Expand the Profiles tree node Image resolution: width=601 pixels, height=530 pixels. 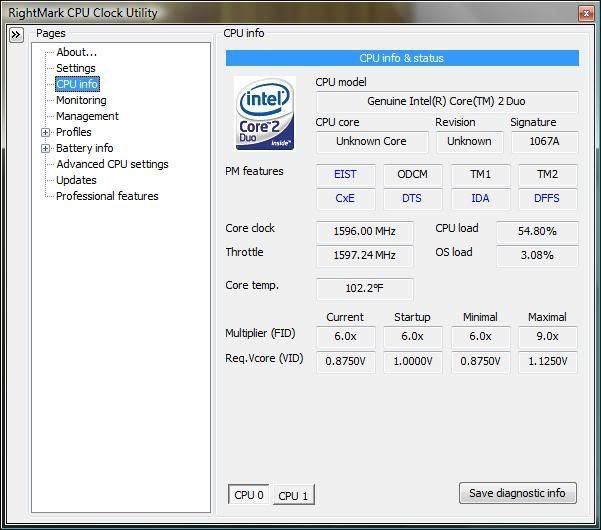pyautogui.click(x=45, y=133)
